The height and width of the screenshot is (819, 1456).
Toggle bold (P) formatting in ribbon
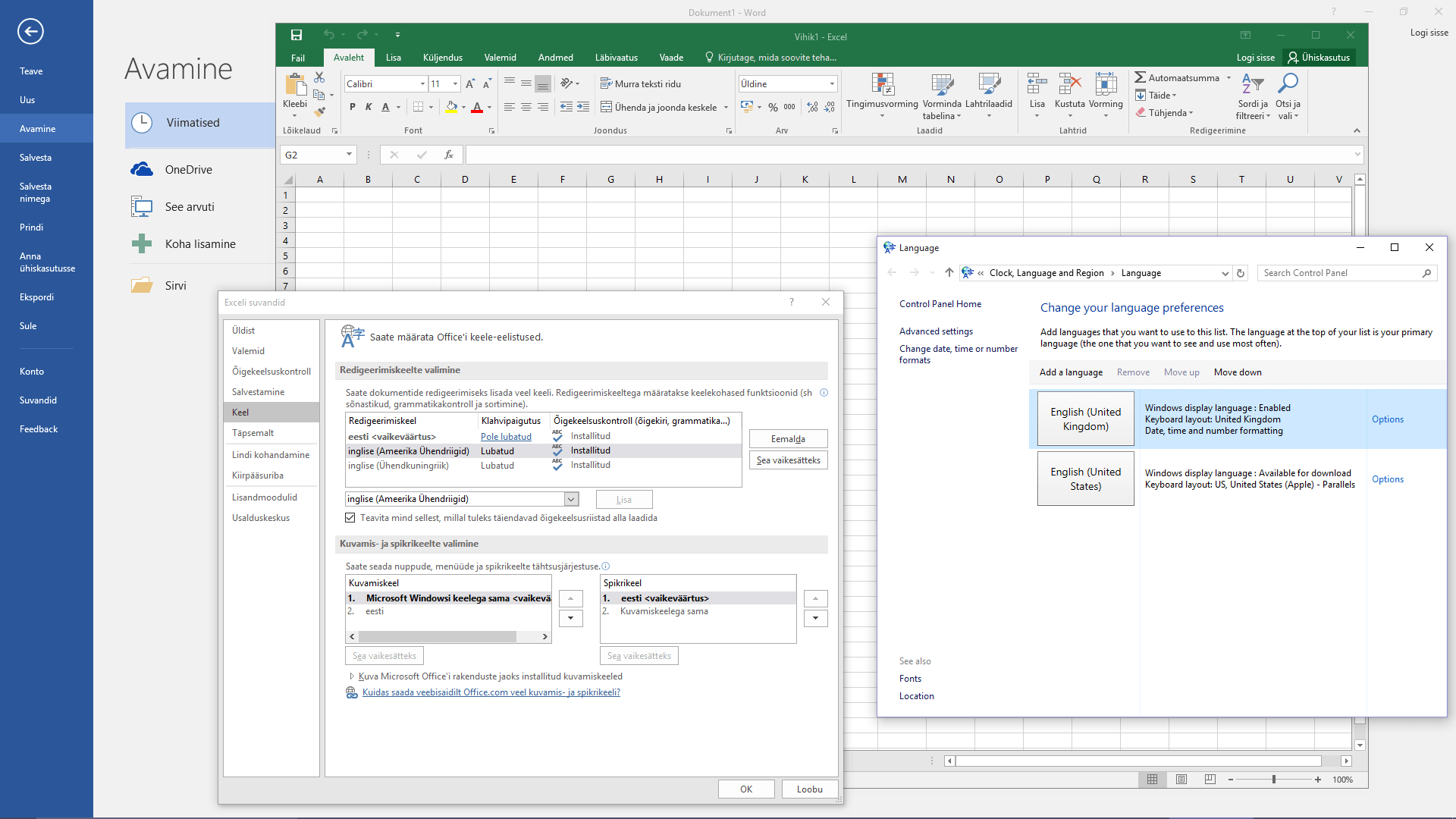point(353,107)
